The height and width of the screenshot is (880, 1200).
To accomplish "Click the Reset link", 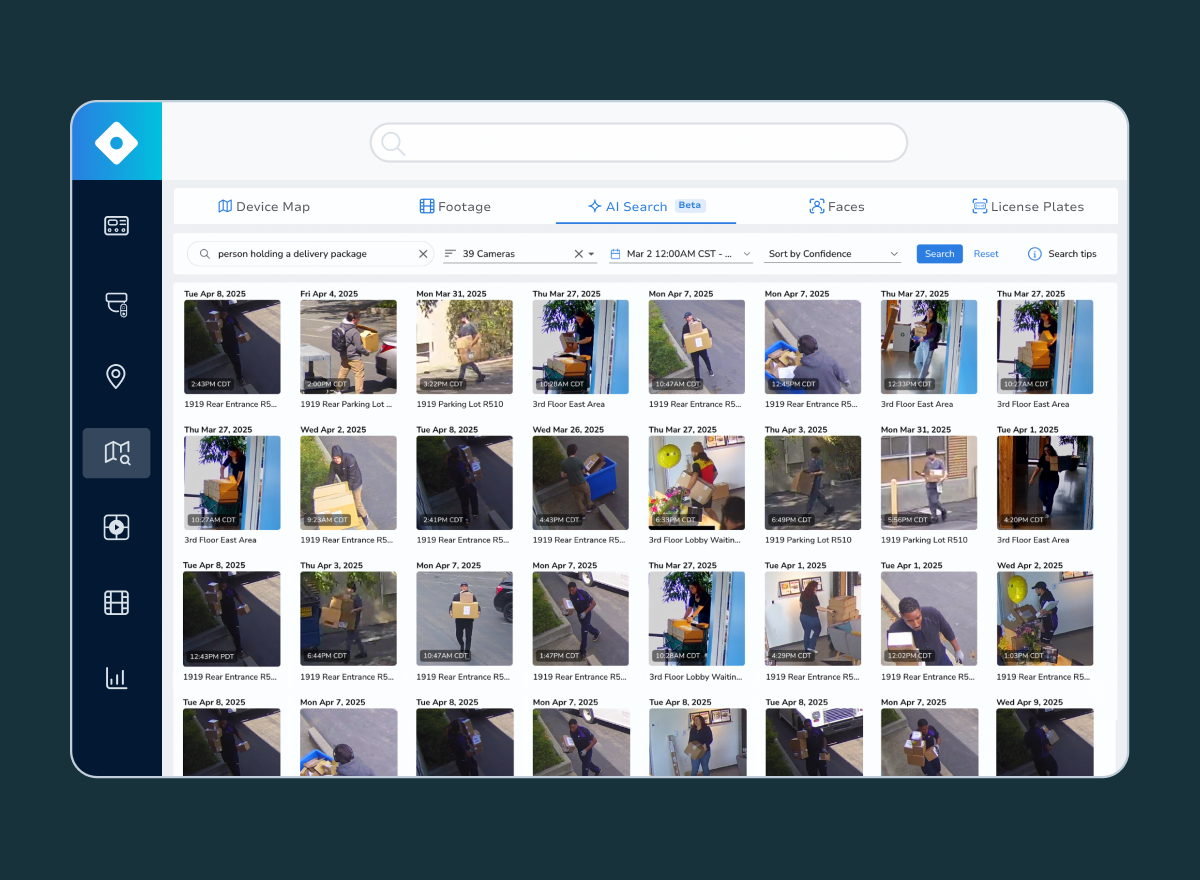I will pos(986,254).
